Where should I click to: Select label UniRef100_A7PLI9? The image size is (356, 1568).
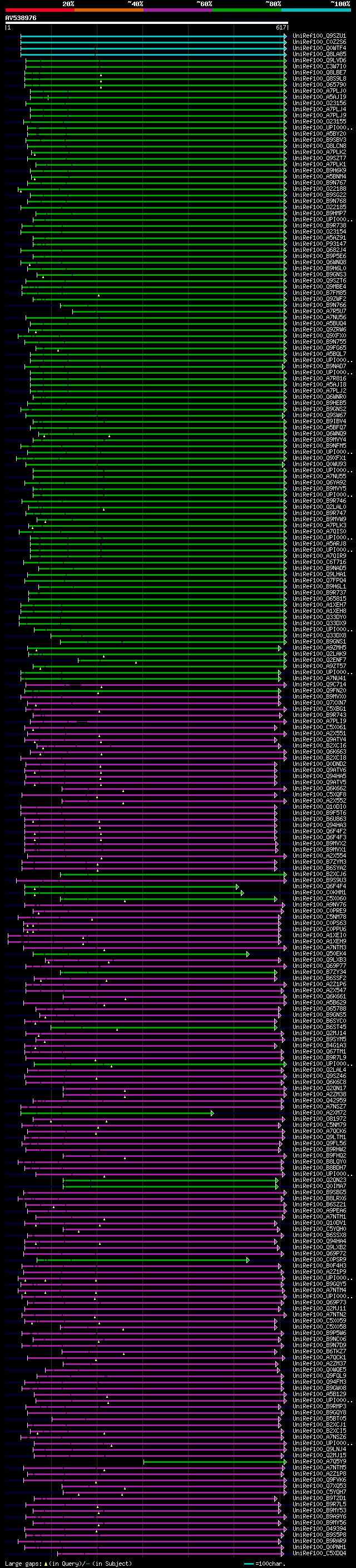[x=319, y=721]
